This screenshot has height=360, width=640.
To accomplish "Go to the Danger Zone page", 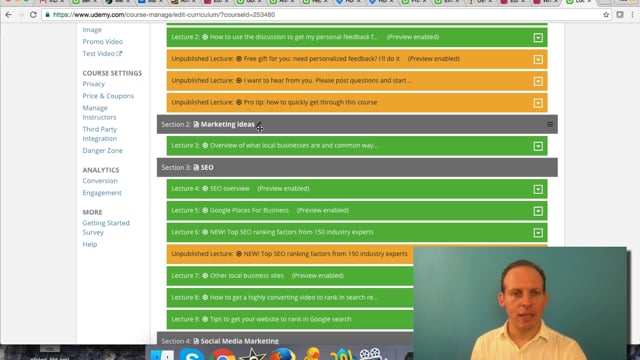I will [102, 151].
